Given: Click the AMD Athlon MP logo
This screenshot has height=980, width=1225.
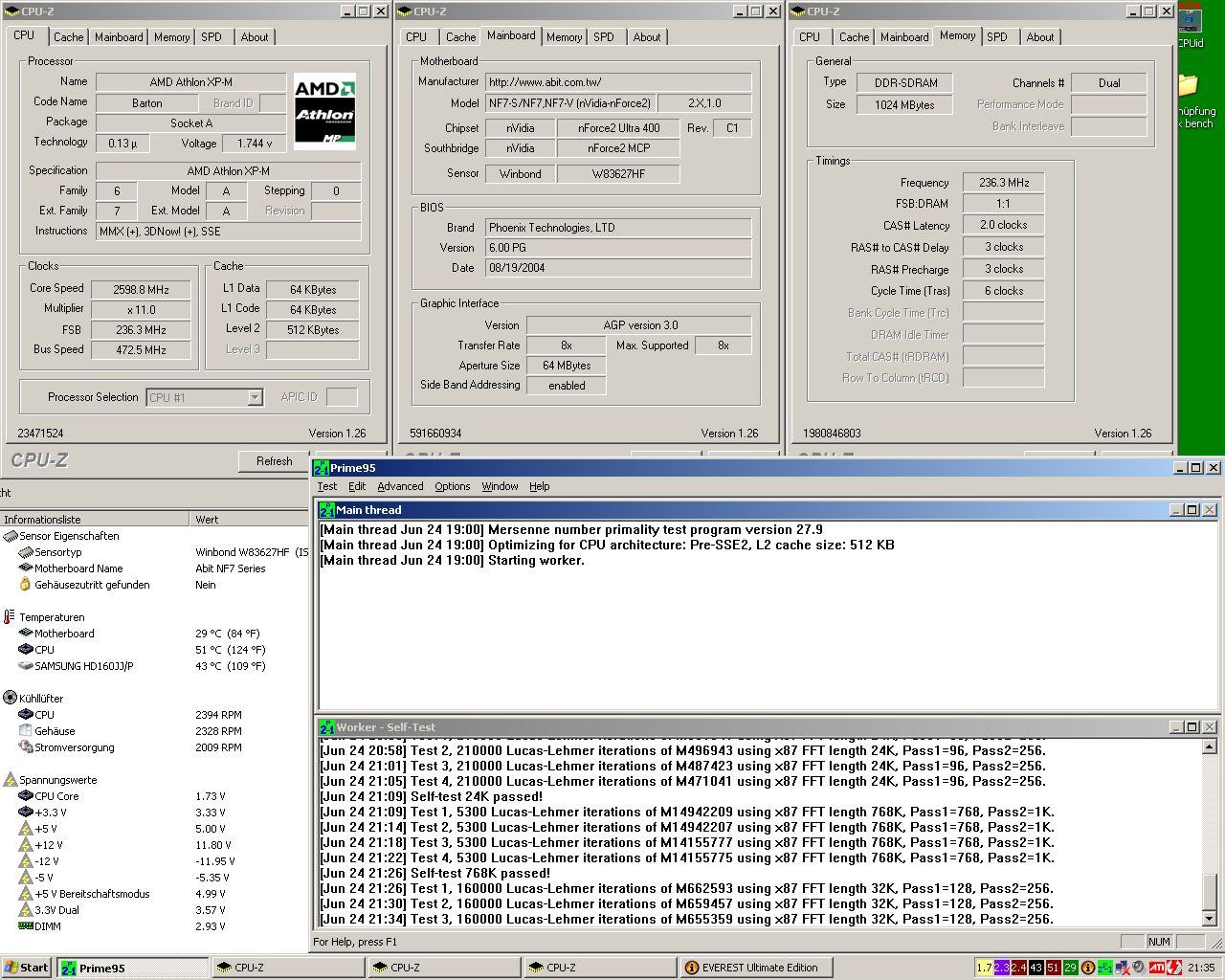Looking at the screenshot, I should [x=324, y=112].
